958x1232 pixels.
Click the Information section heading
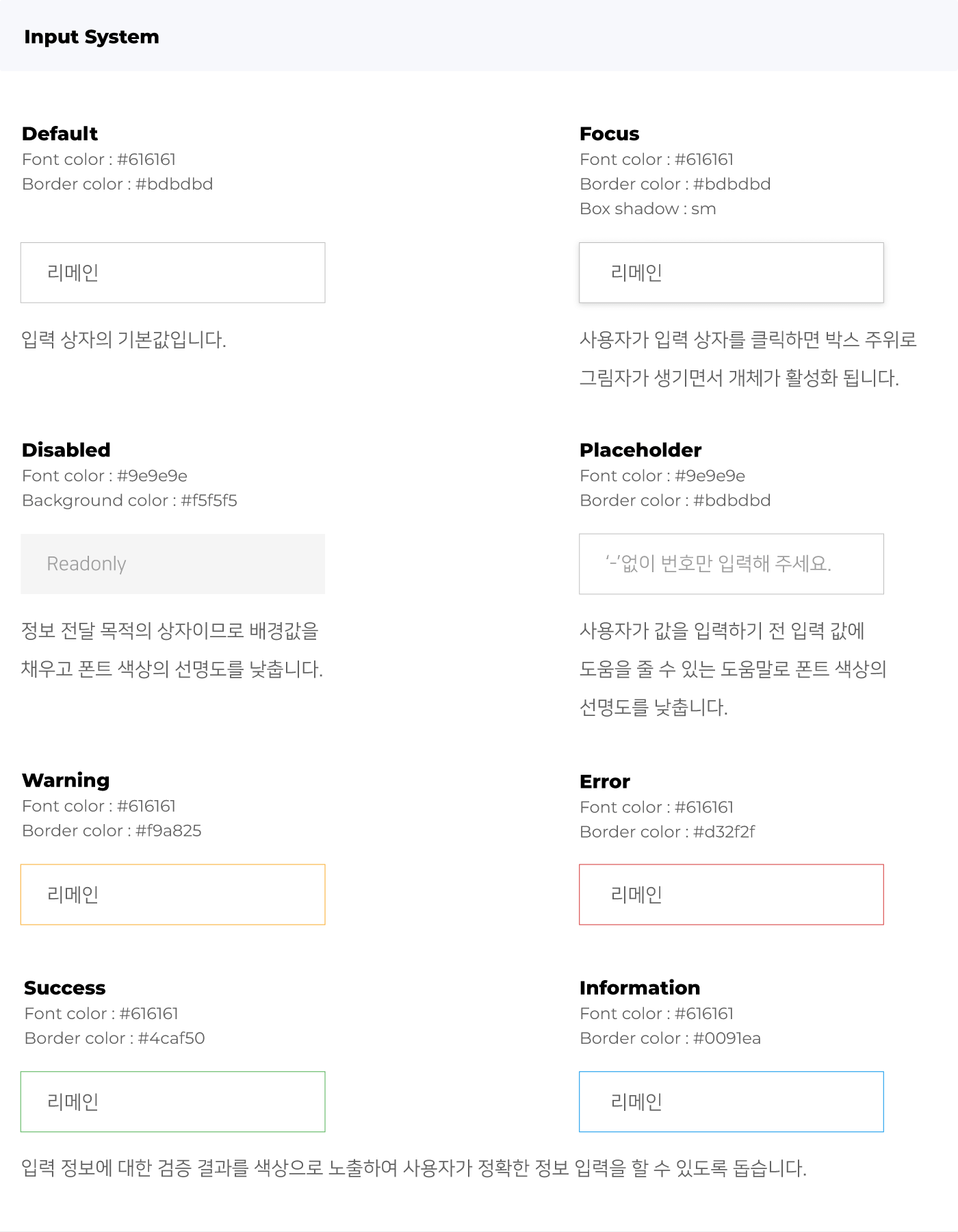[640, 988]
